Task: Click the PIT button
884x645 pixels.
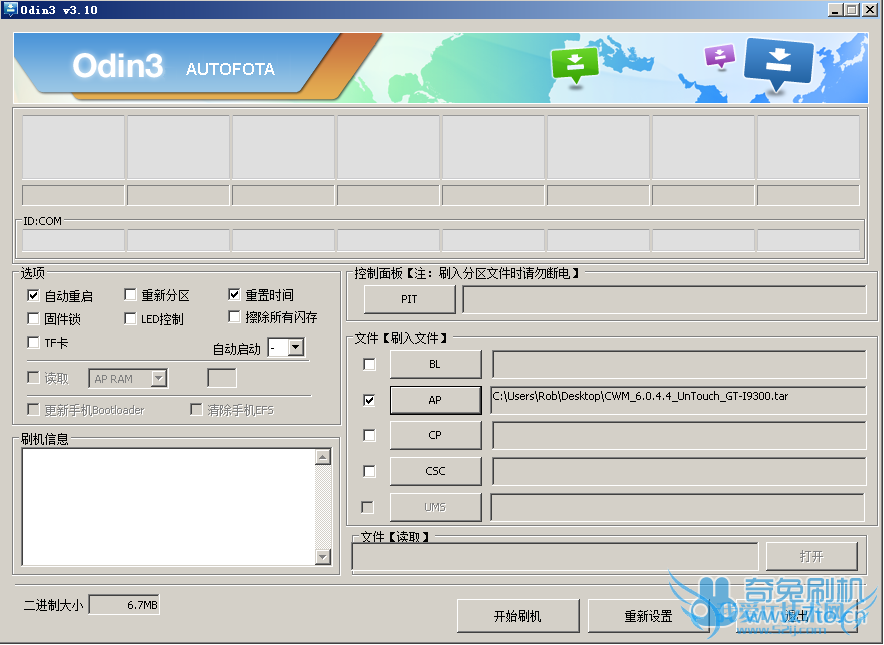Action: [x=409, y=299]
